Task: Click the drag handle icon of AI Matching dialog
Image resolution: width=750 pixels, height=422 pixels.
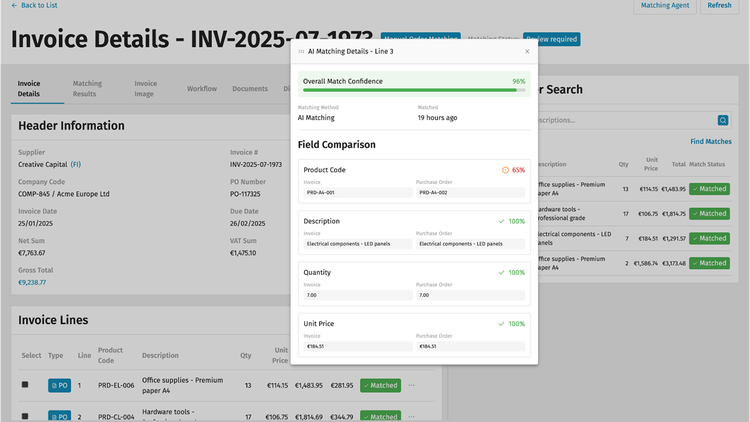Action: pyautogui.click(x=301, y=52)
